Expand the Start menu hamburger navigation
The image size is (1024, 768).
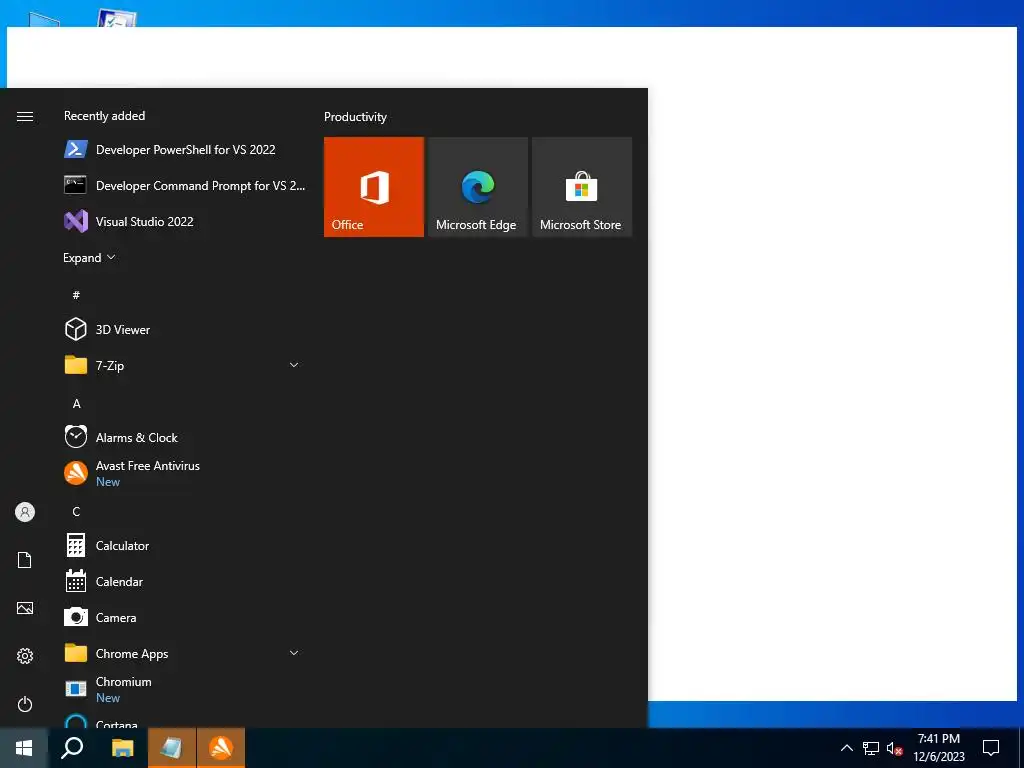point(25,116)
